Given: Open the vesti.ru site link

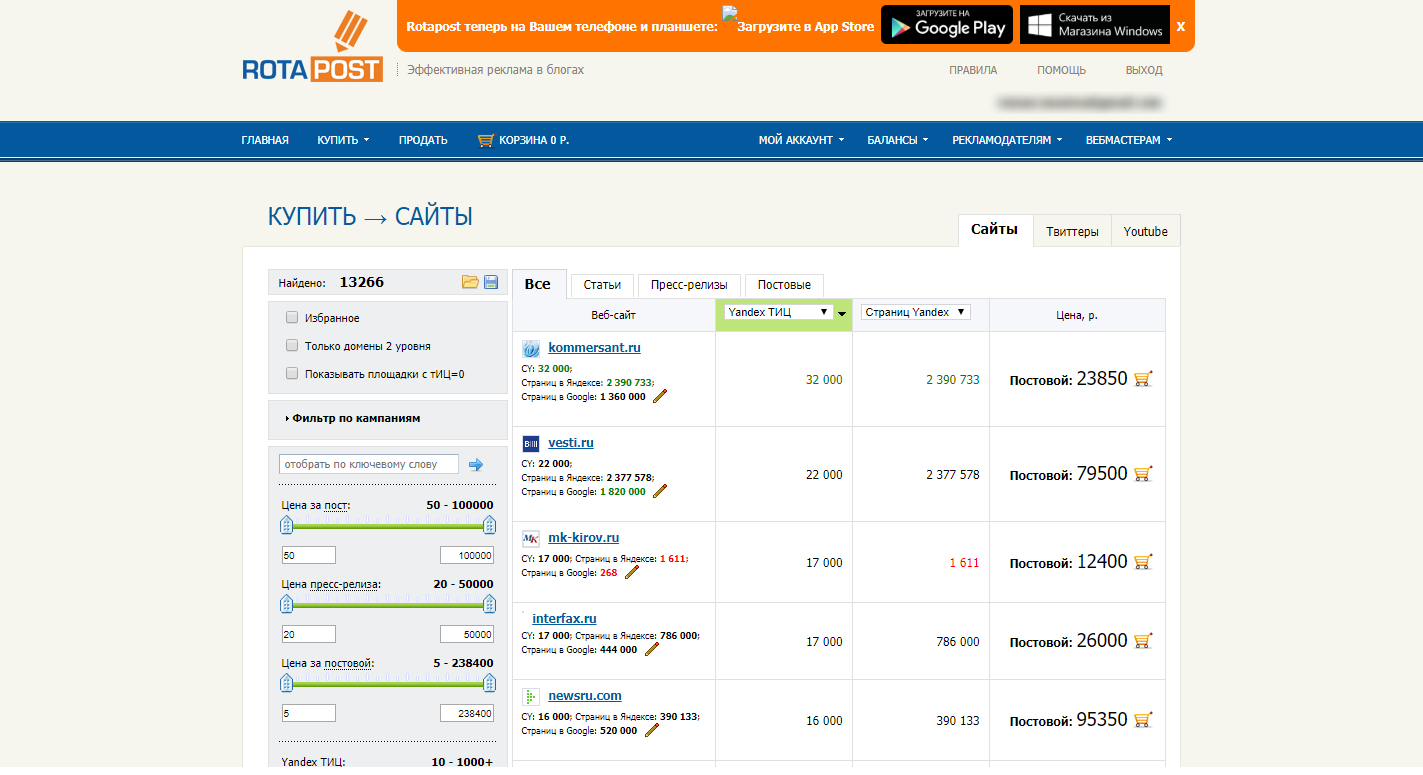Looking at the screenshot, I should pos(571,442).
